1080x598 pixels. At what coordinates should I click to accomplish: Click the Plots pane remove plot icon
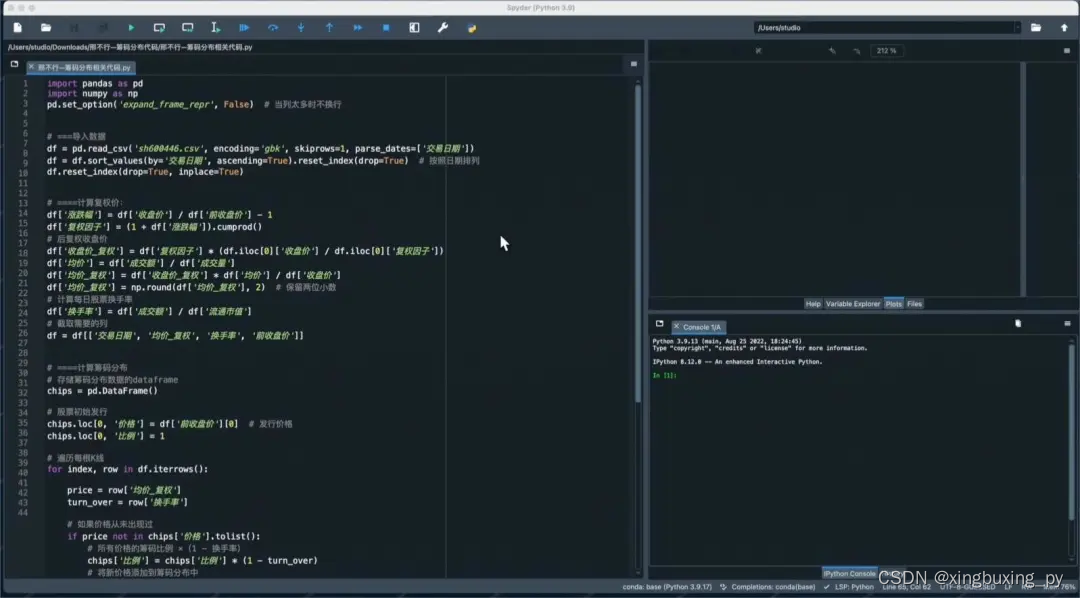click(x=758, y=51)
